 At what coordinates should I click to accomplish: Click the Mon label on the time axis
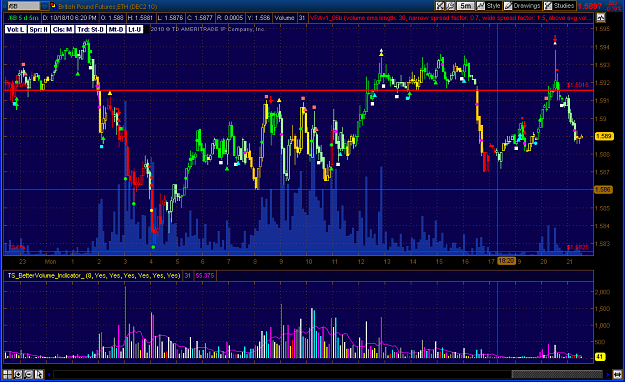click(x=50, y=262)
